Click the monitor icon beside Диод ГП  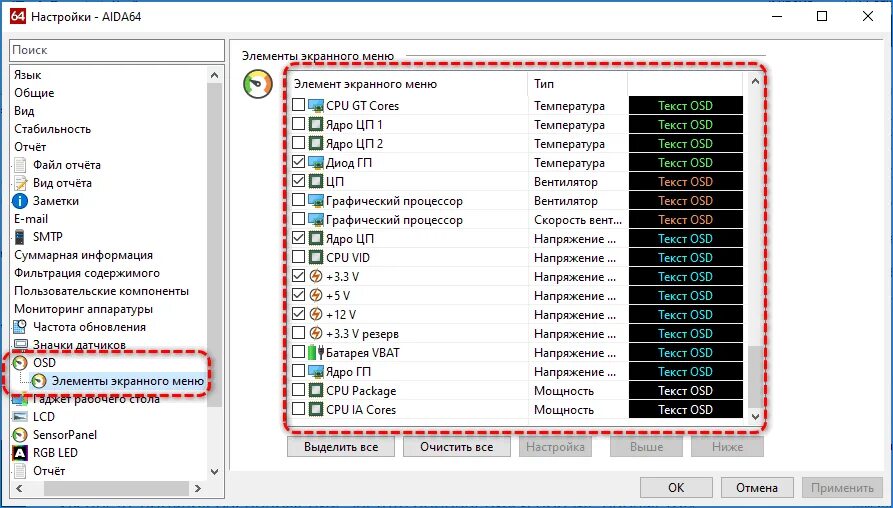pos(316,163)
